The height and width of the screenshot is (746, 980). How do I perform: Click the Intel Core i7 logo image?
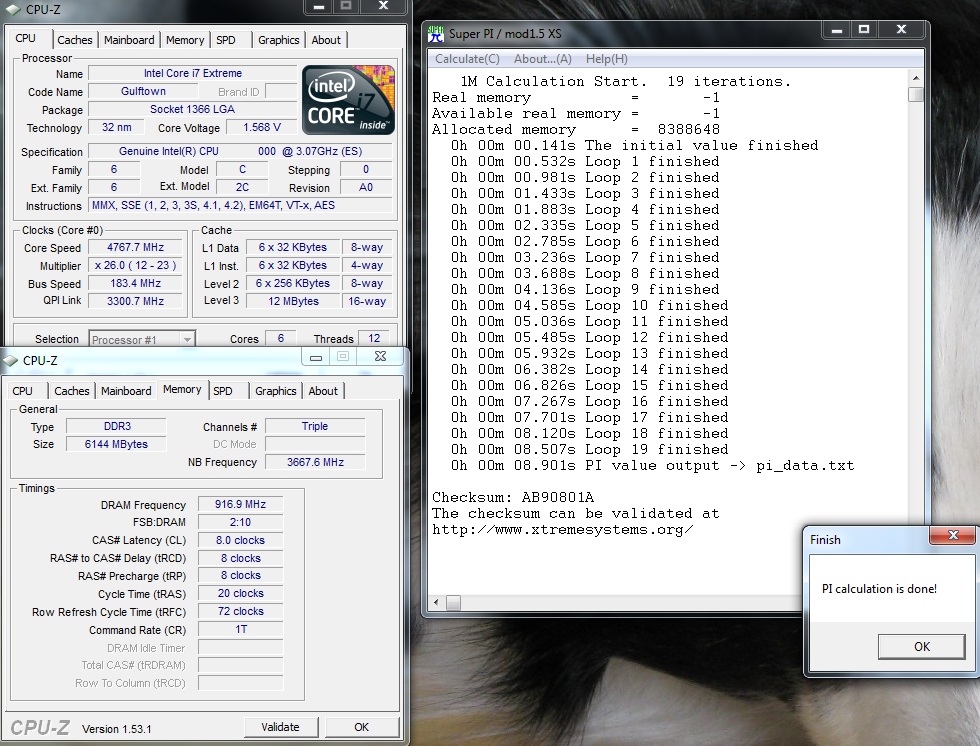349,100
